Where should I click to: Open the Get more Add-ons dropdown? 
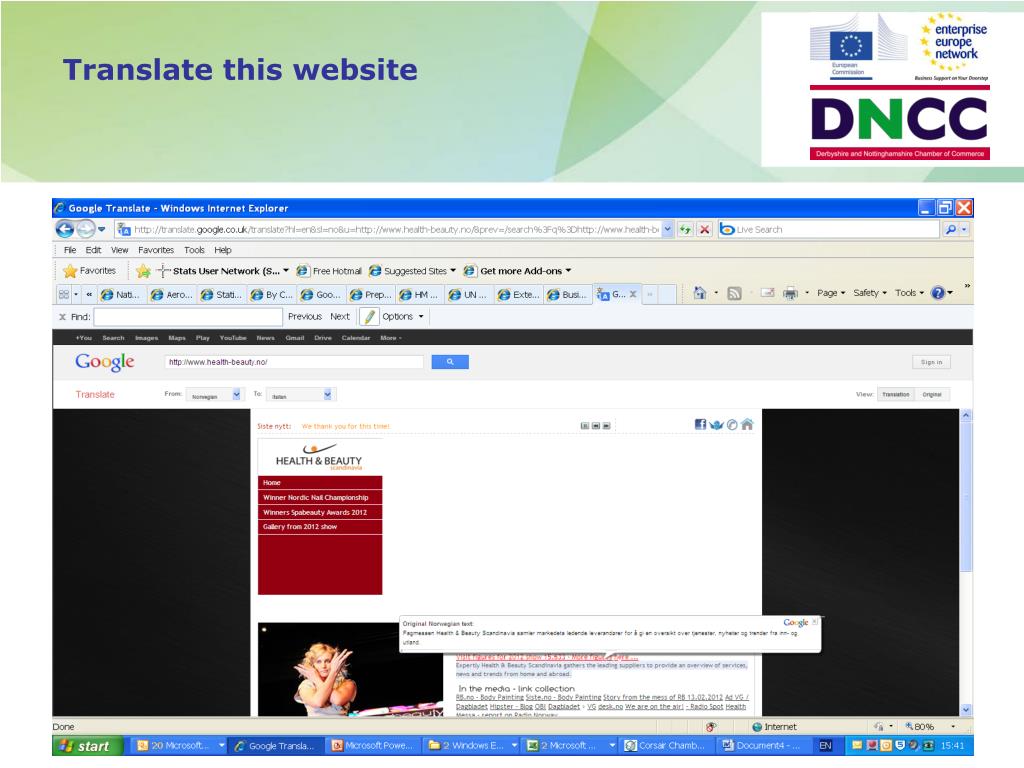coord(518,270)
